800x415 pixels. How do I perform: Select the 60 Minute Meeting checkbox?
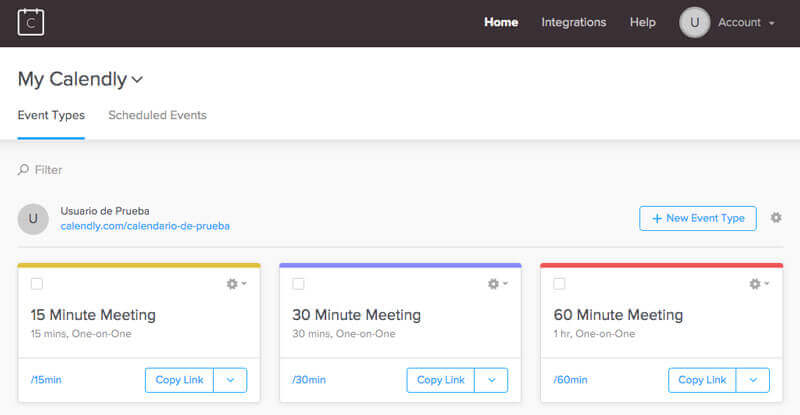560,284
